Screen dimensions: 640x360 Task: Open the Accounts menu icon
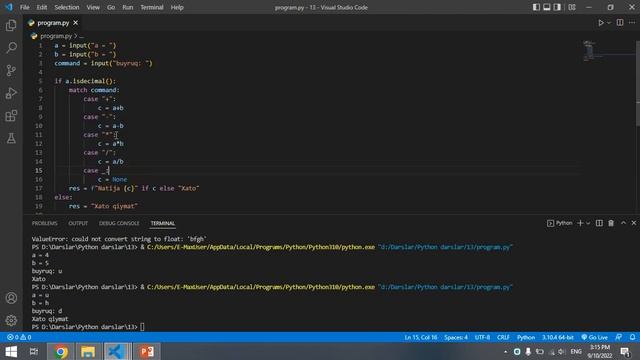click(11, 298)
